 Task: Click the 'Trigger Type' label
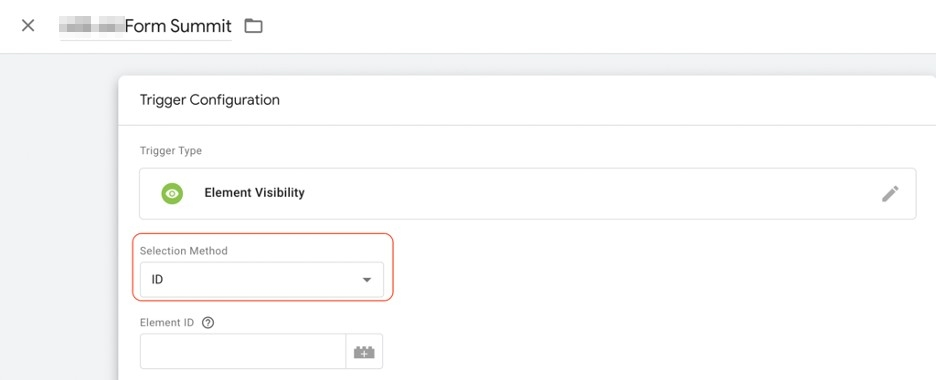[x=171, y=151]
